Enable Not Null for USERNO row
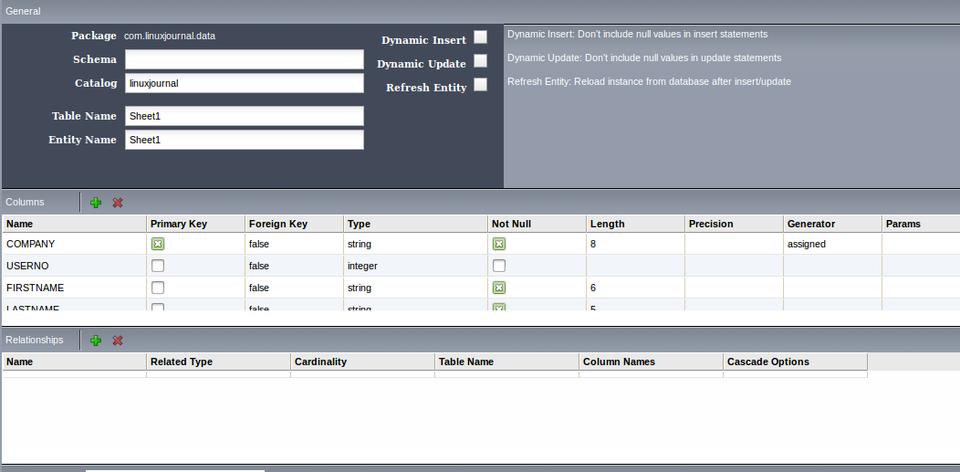 (x=499, y=266)
